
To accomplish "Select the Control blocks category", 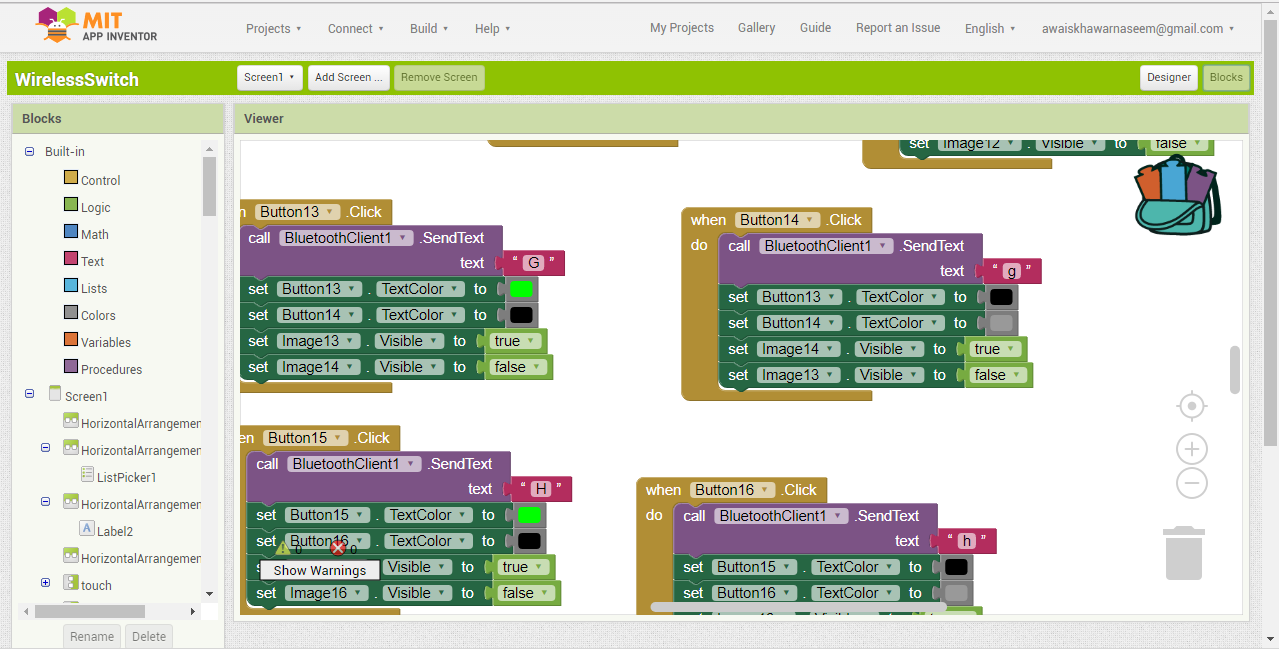I will pos(100,180).
